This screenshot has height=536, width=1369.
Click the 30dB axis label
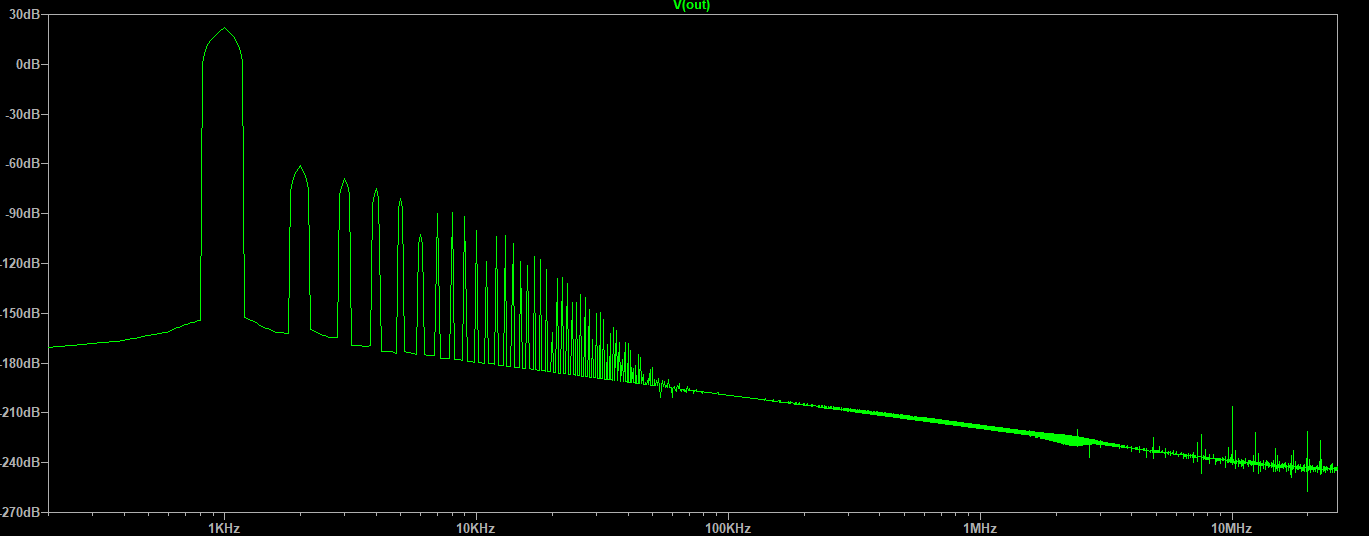(26, 14)
